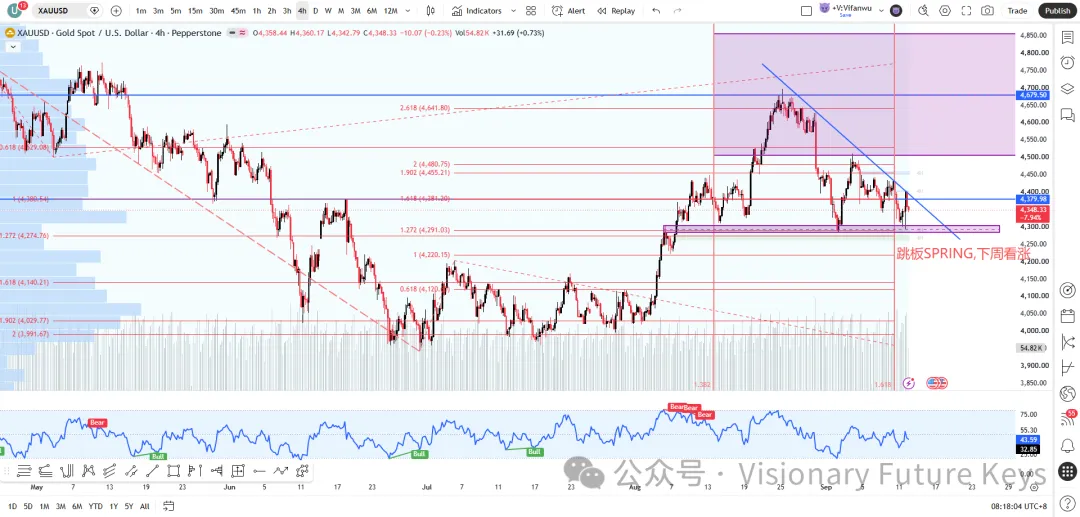Open the layouts grid templates icon
The image size is (1080, 517).
(530, 11)
